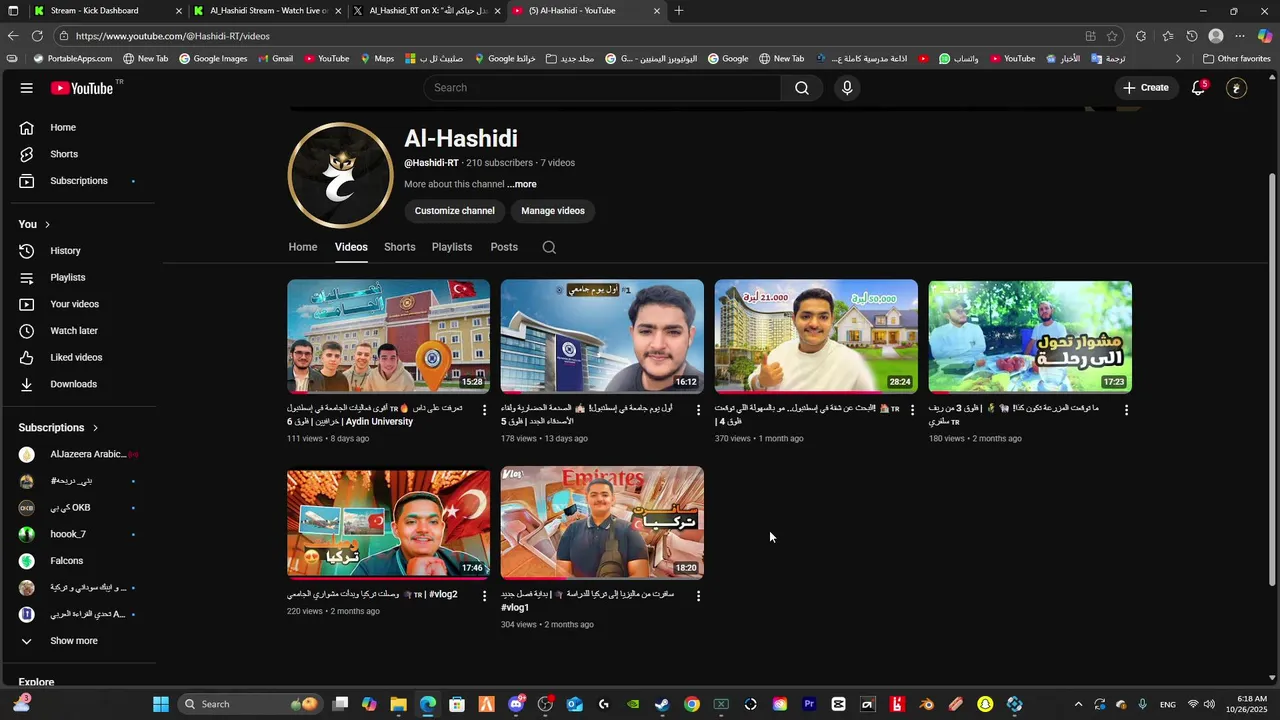
Task: Show hidden system tray icons
Action: coord(1078,704)
